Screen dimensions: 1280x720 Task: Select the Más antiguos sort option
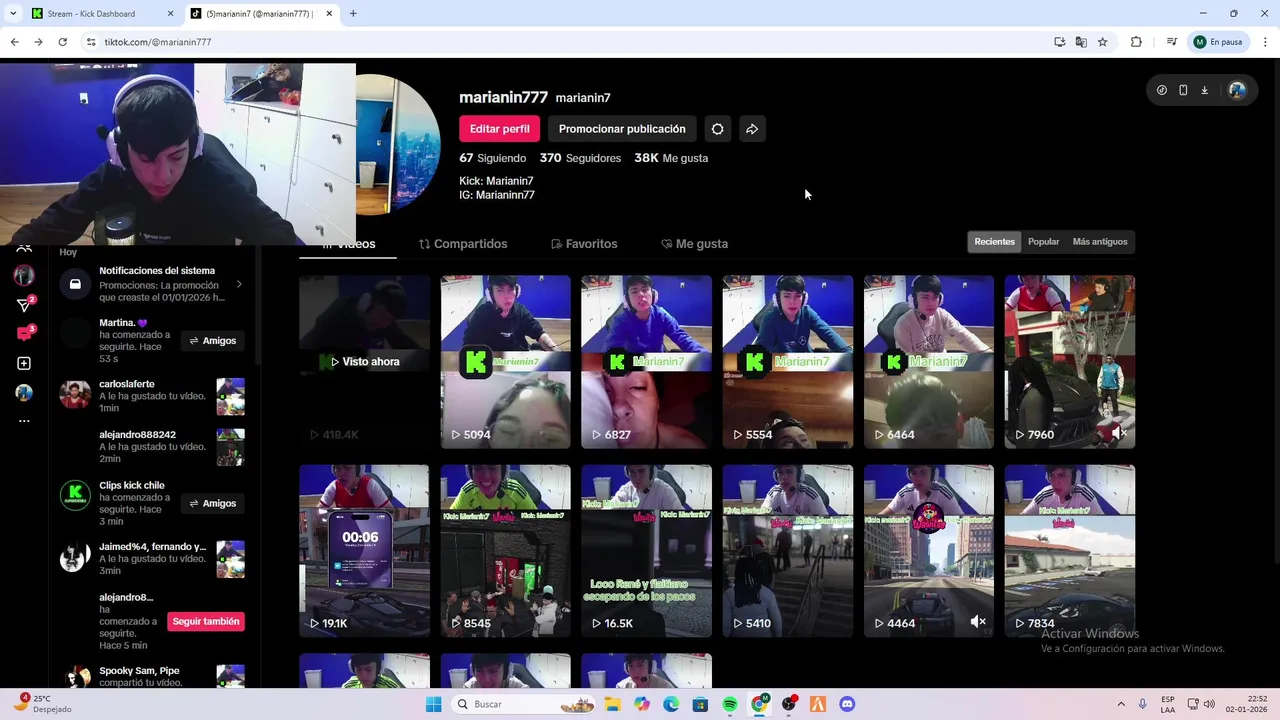1100,242
